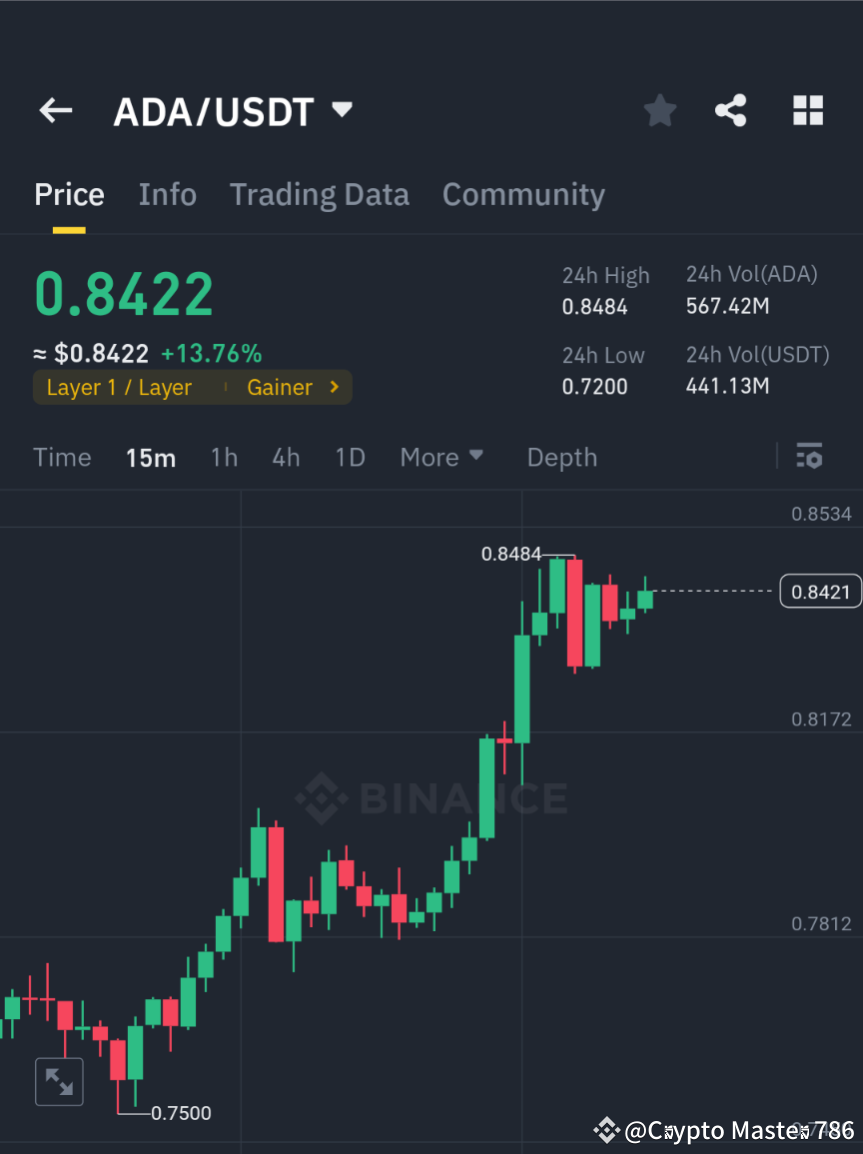Expand the More timeframe dropdown
This screenshot has height=1154, width=863.
[441, 457]
